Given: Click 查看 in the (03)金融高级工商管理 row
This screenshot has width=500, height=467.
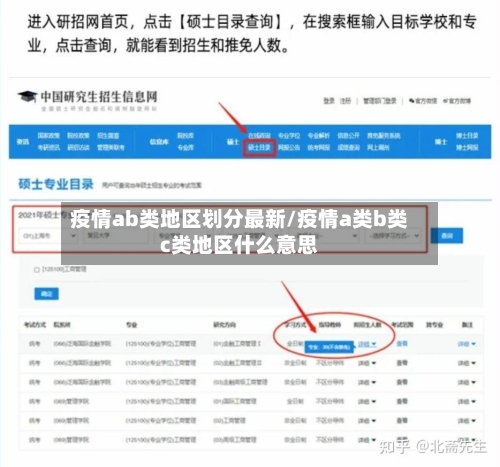Looking at the screenshot, I should [x=402, y=382].
